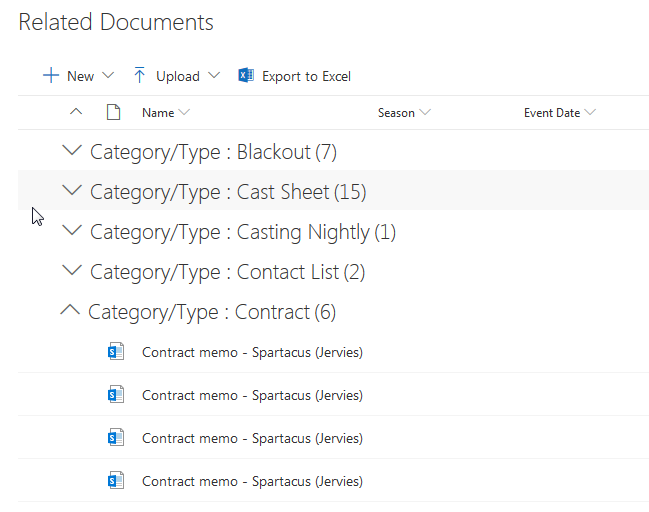Export the list to Excel
This screenshot has width=649, height=512.
click(306, 76)
